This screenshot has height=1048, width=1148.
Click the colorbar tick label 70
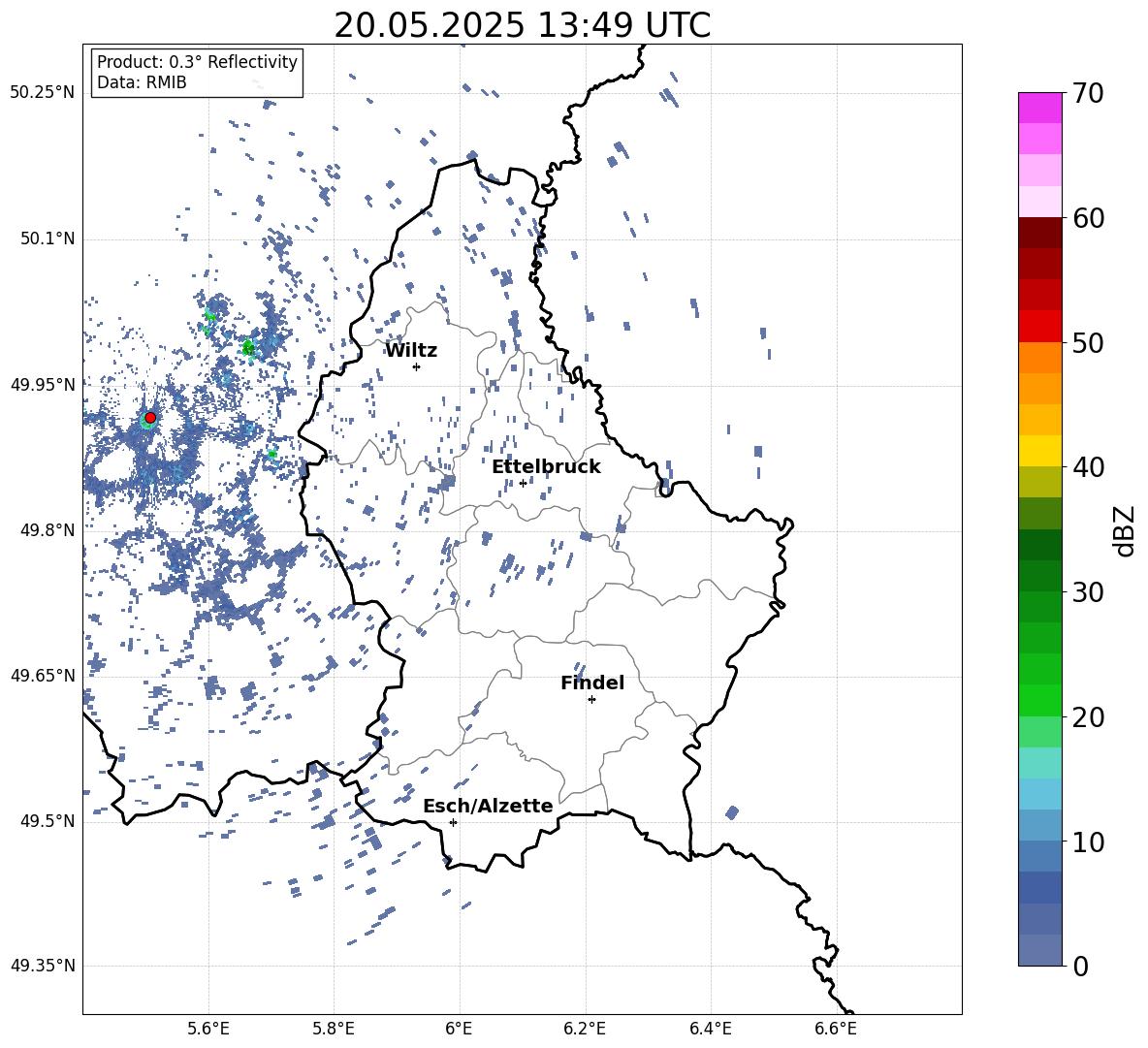click(x=1088, y=93)
